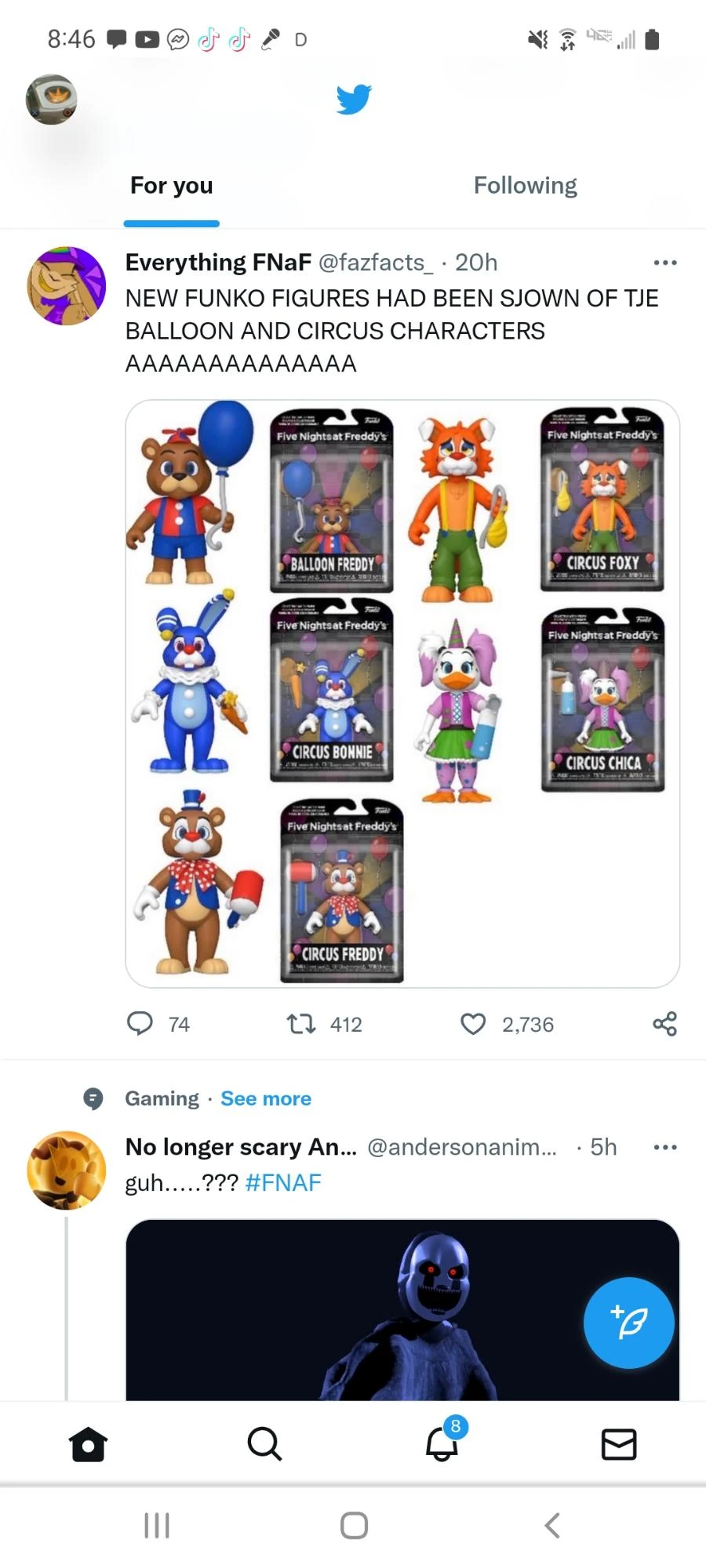Tap the Gaming topic speech icon
The height and width of the screenshot is (1568, 706).
pos(93,1098)
